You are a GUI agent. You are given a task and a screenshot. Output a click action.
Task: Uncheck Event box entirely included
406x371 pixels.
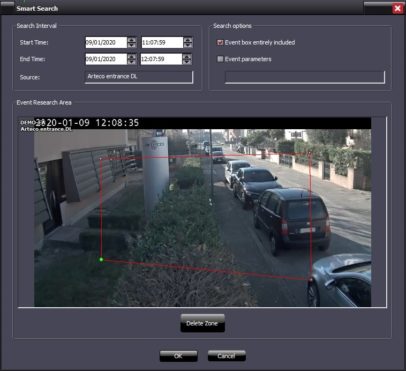(220, 42)
